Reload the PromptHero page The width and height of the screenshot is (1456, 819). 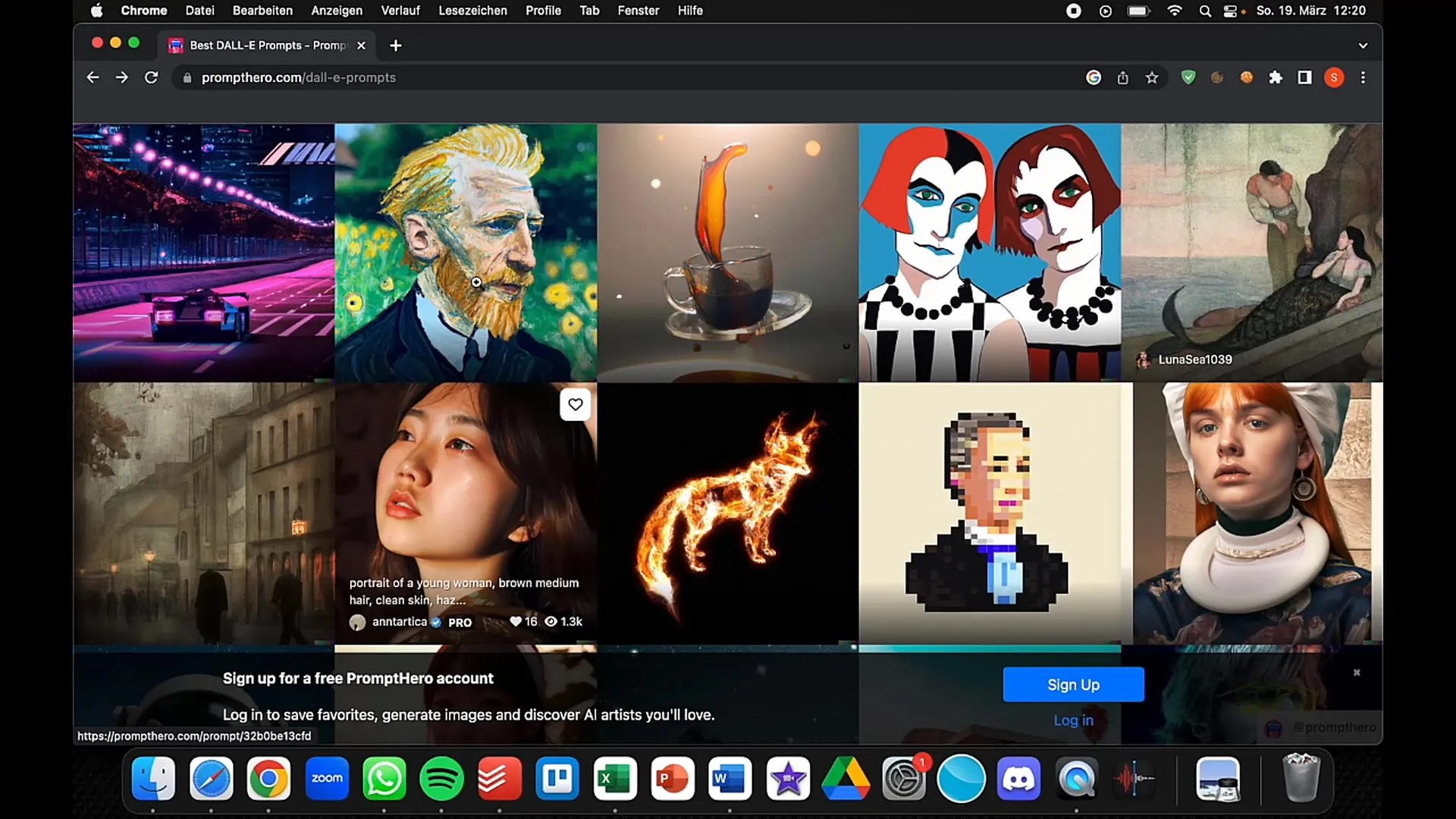[151, 77]
